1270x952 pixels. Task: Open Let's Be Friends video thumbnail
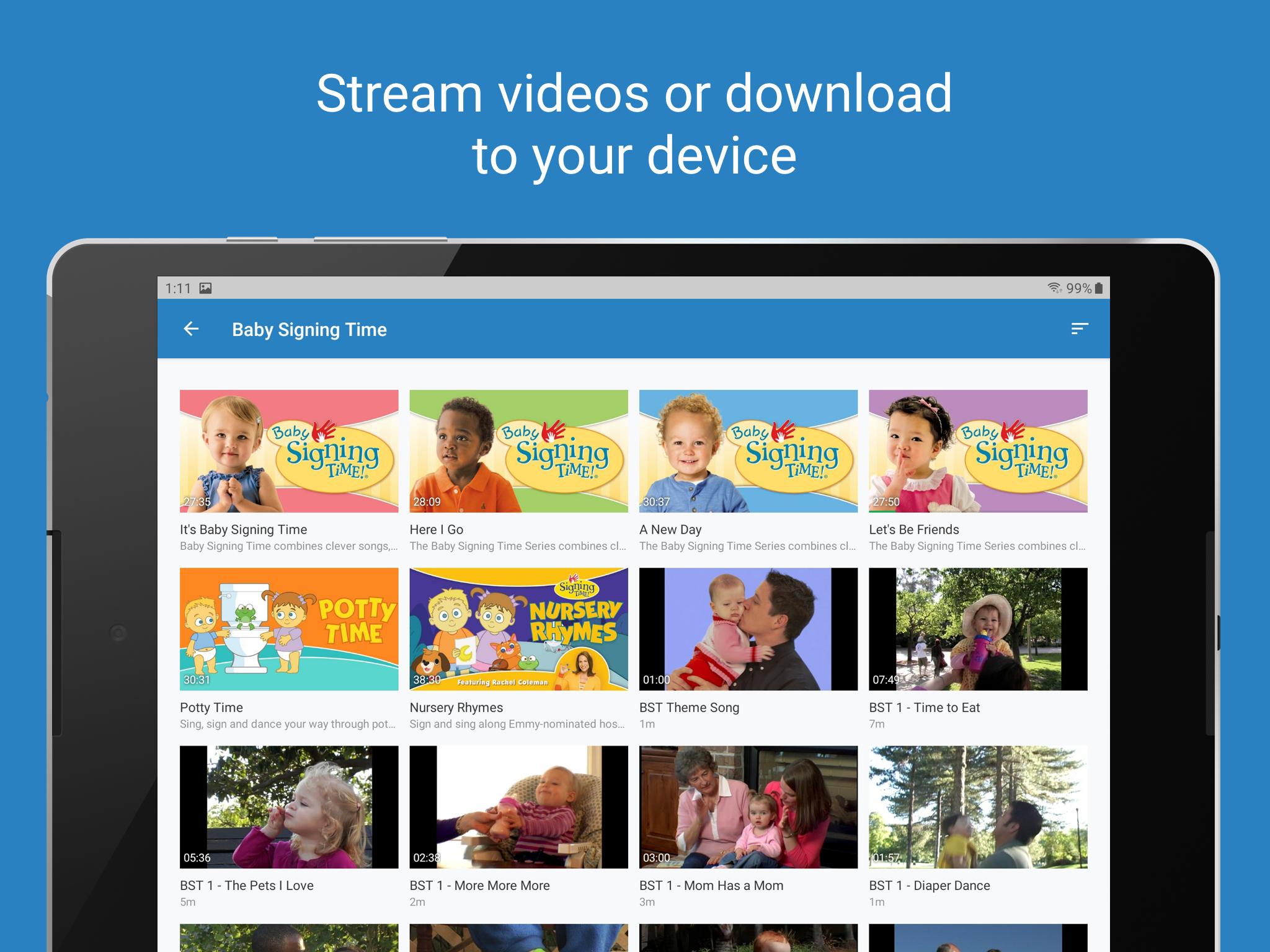pyautogui.click(x=978, y=451)
